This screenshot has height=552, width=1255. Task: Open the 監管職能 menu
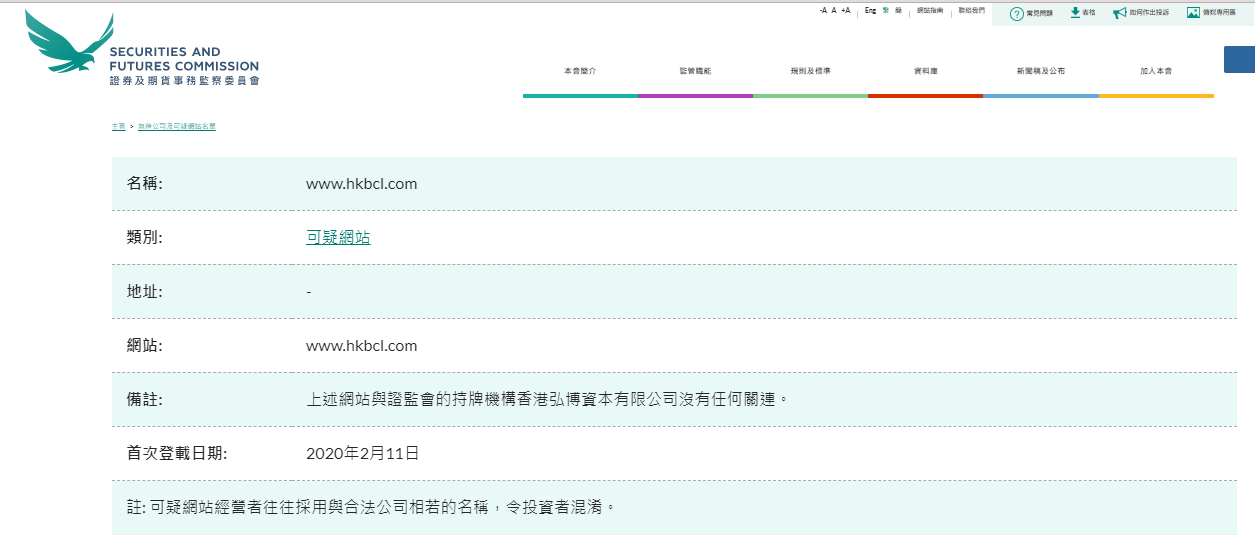click(x=695, y=71)
